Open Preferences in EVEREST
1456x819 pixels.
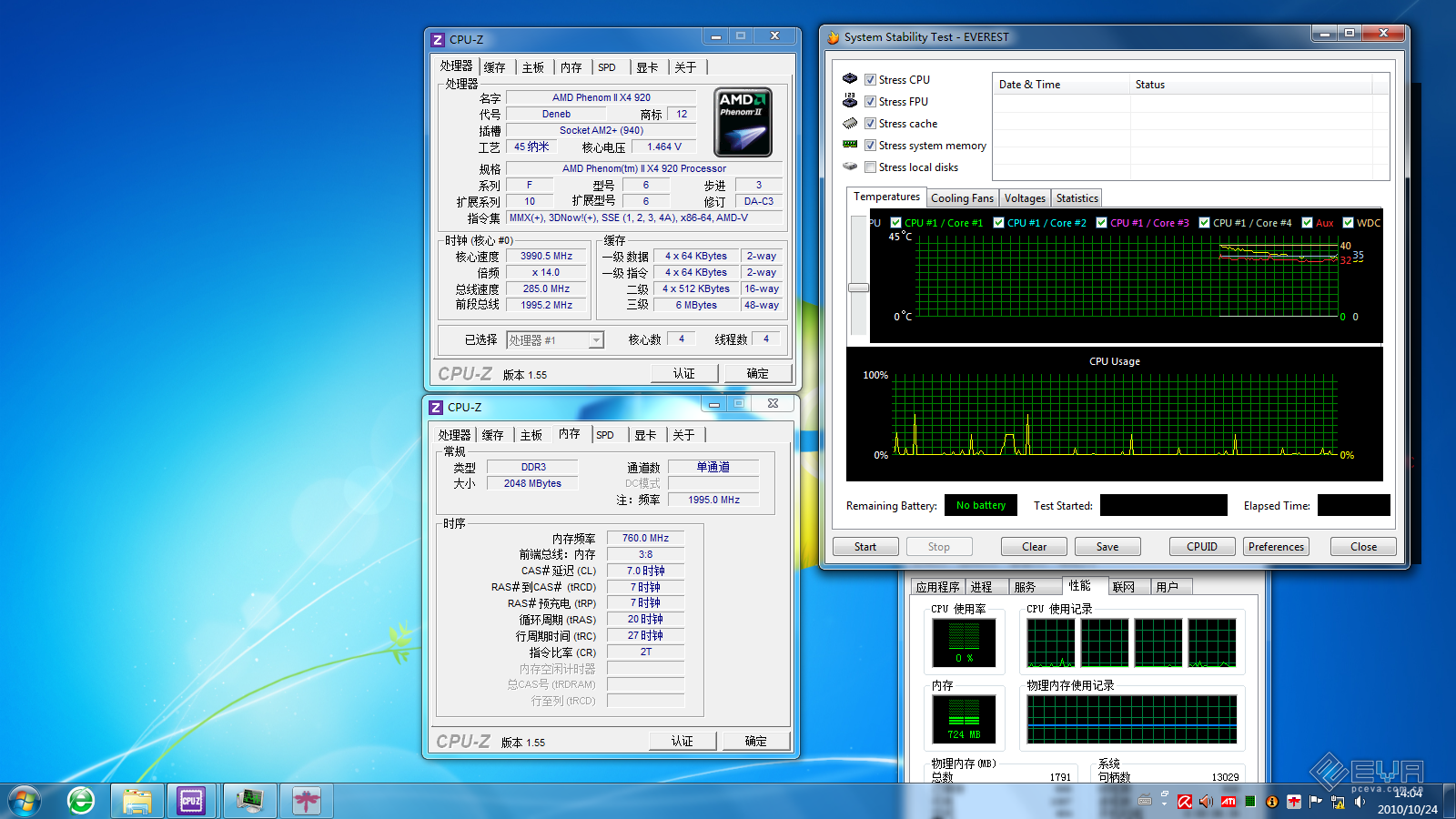[1276, 547]
